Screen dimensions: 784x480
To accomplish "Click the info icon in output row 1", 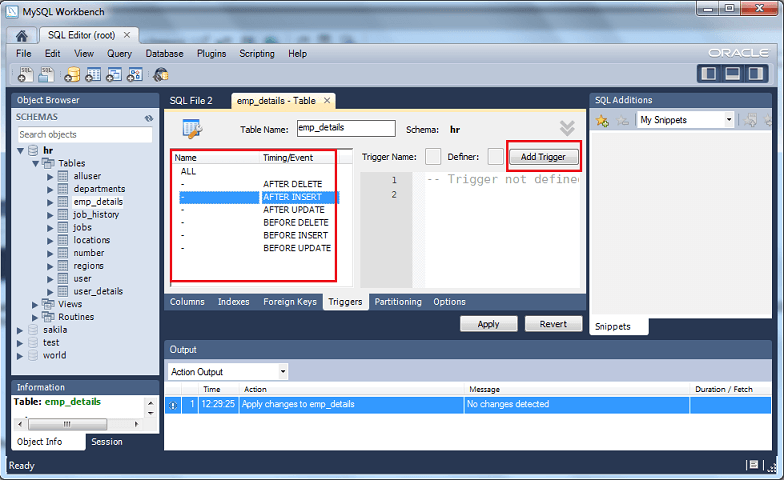I will coord(173,405).
